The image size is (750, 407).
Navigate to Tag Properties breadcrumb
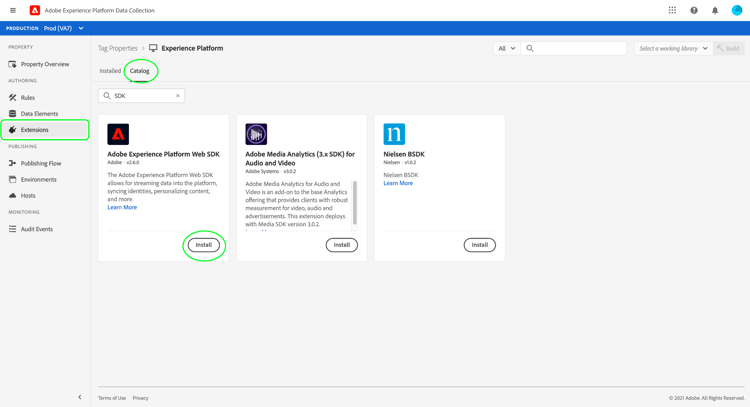[x=118, y=48]
